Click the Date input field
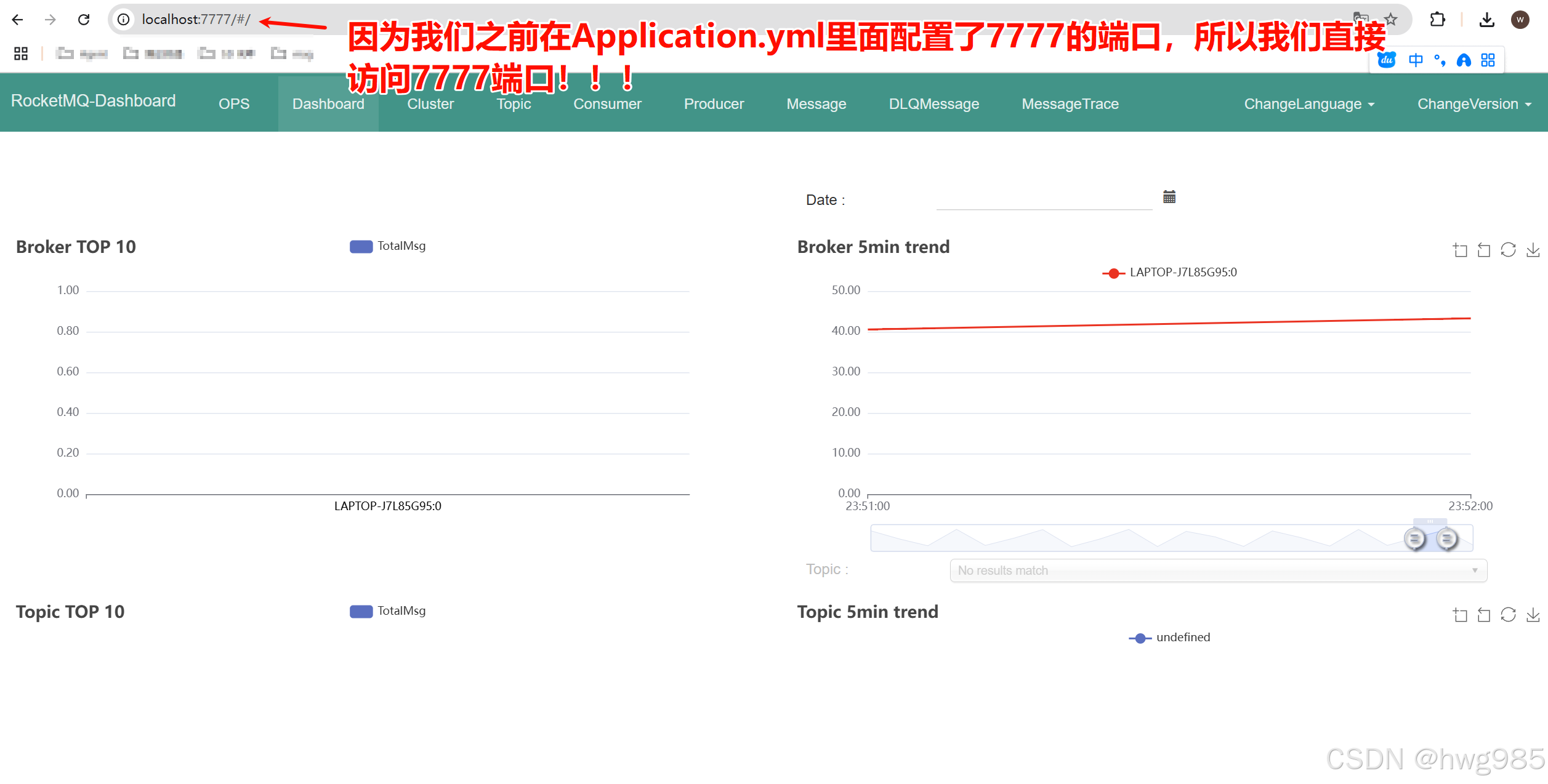The image size is (1548, 784). 1044,199
